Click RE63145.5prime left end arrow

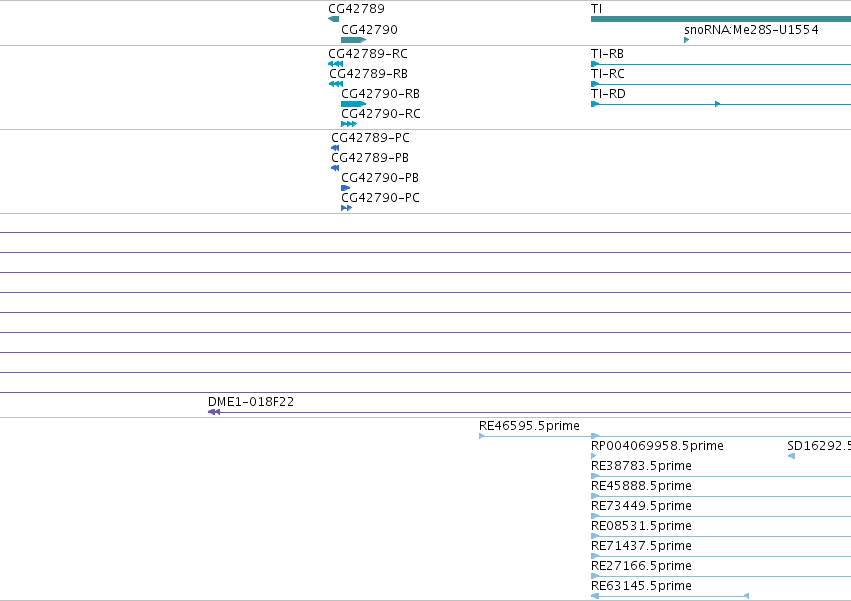coord(595,596)
